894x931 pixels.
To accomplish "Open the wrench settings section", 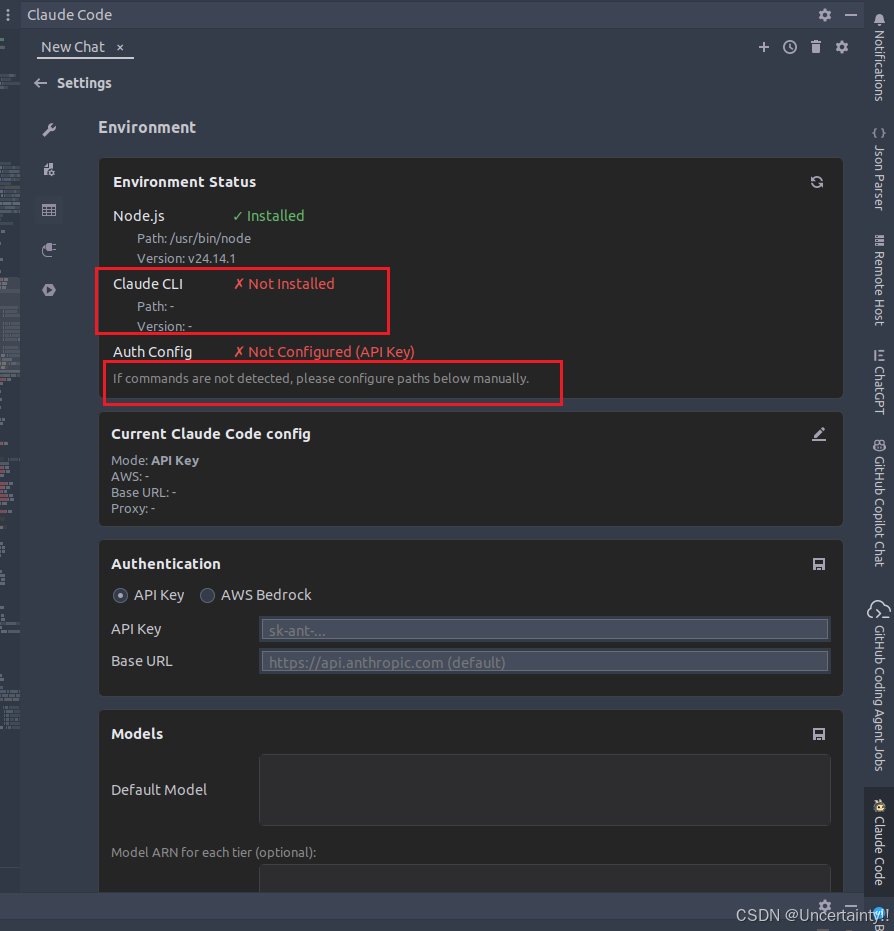I will [49, 129].
